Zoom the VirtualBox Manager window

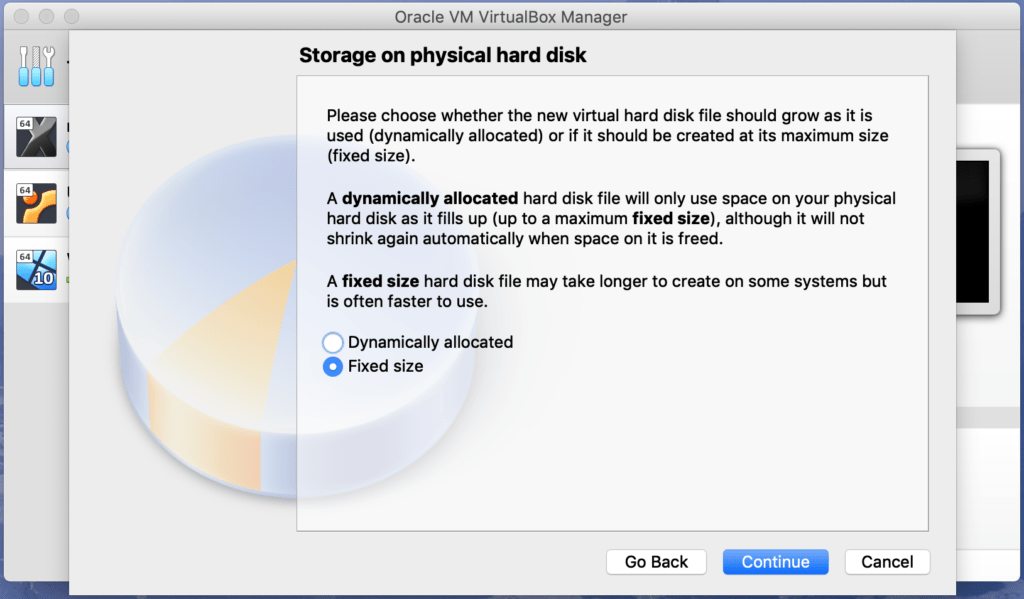click(72, 16)
